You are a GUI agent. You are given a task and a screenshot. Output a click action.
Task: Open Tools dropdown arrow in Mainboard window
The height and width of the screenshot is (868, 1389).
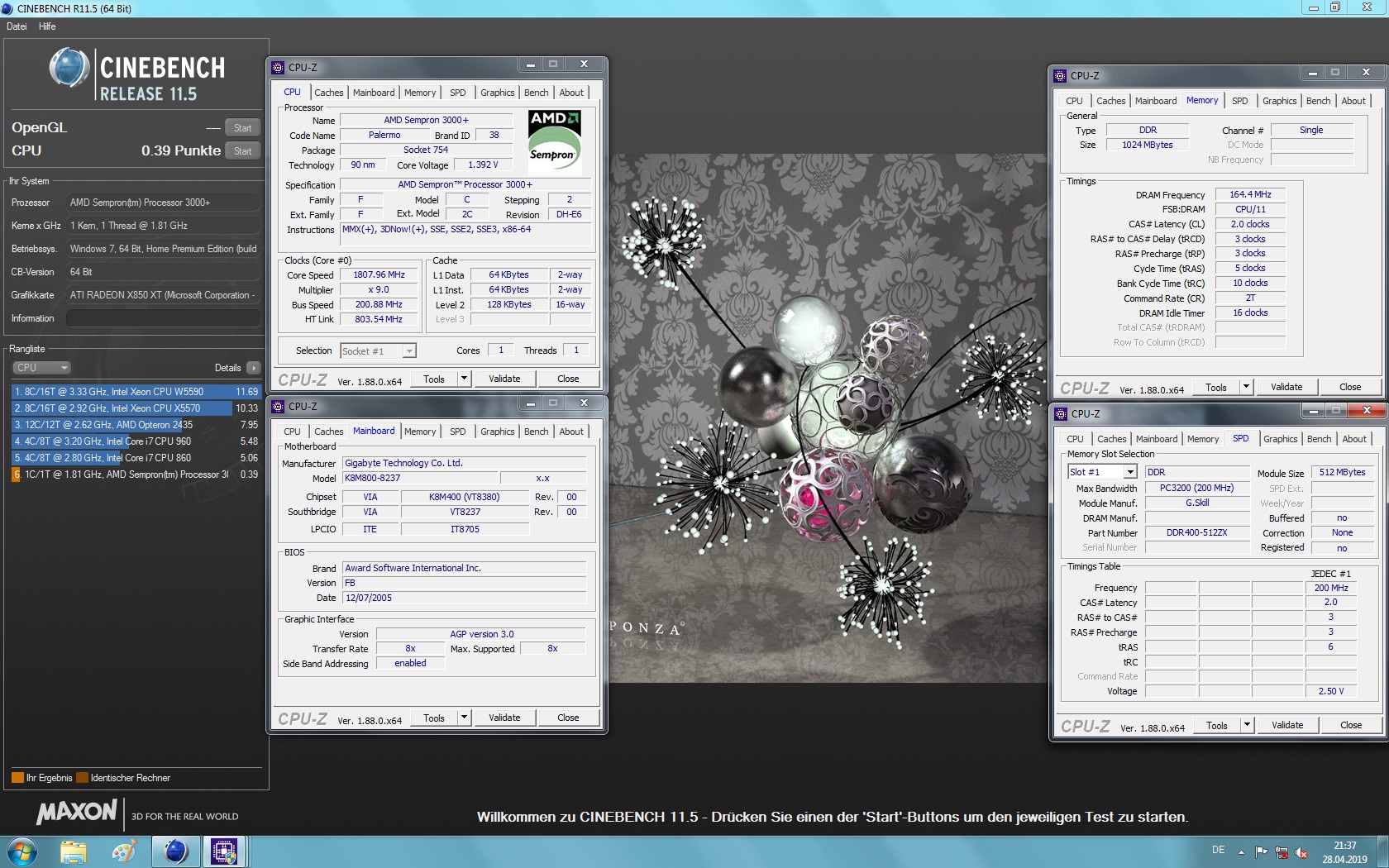coord(464,718)
